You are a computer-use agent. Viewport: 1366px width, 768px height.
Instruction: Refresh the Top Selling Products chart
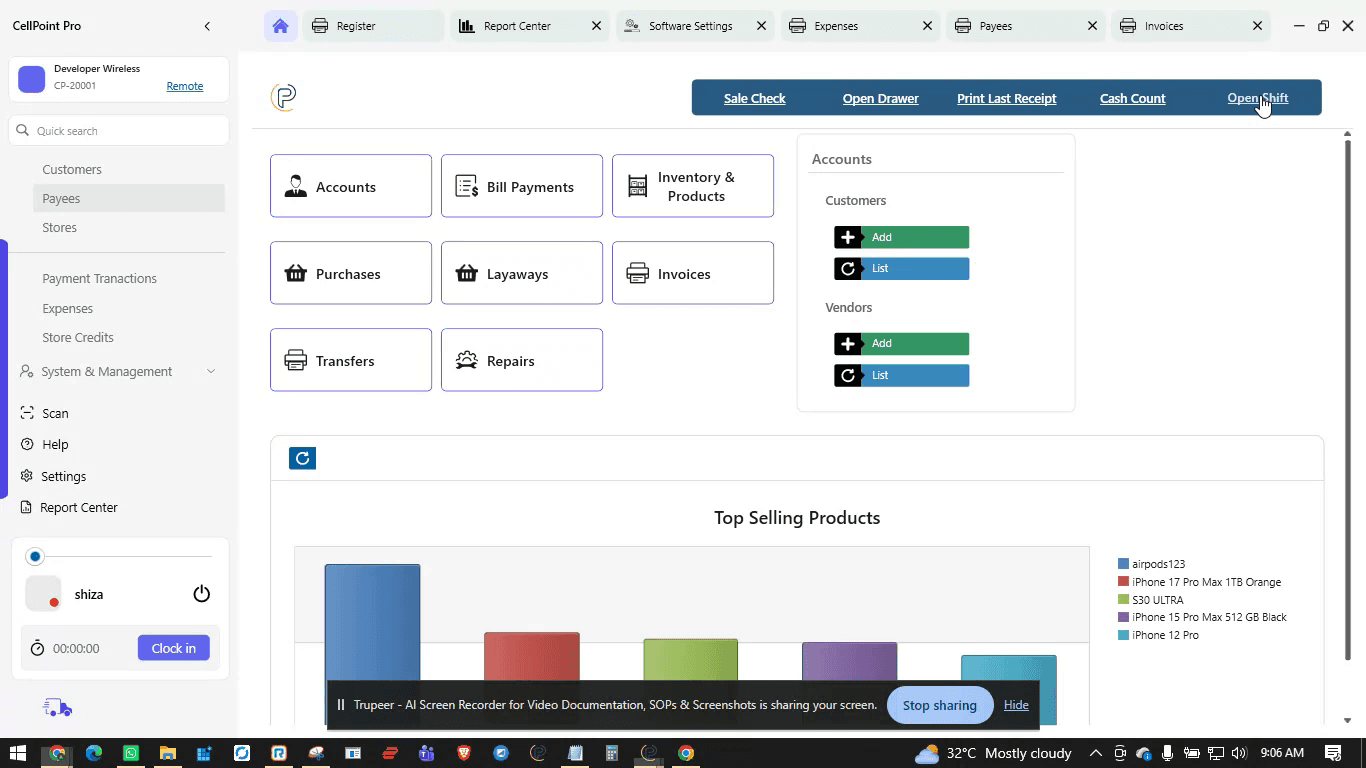point(302,458)
